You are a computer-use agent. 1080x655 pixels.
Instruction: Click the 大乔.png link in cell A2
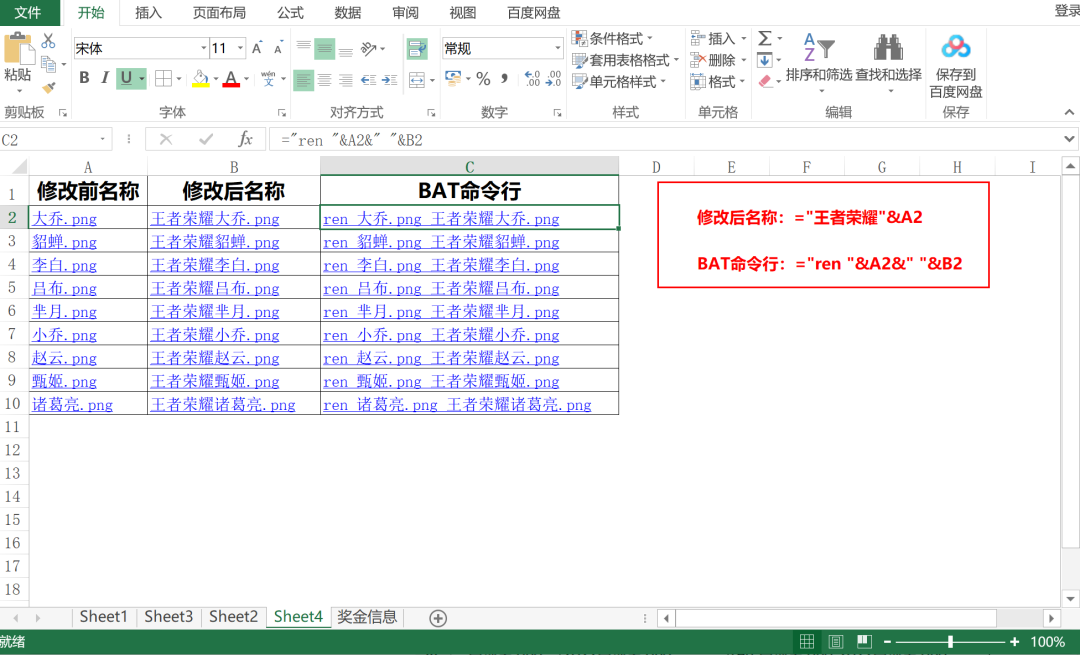(64, 219)
